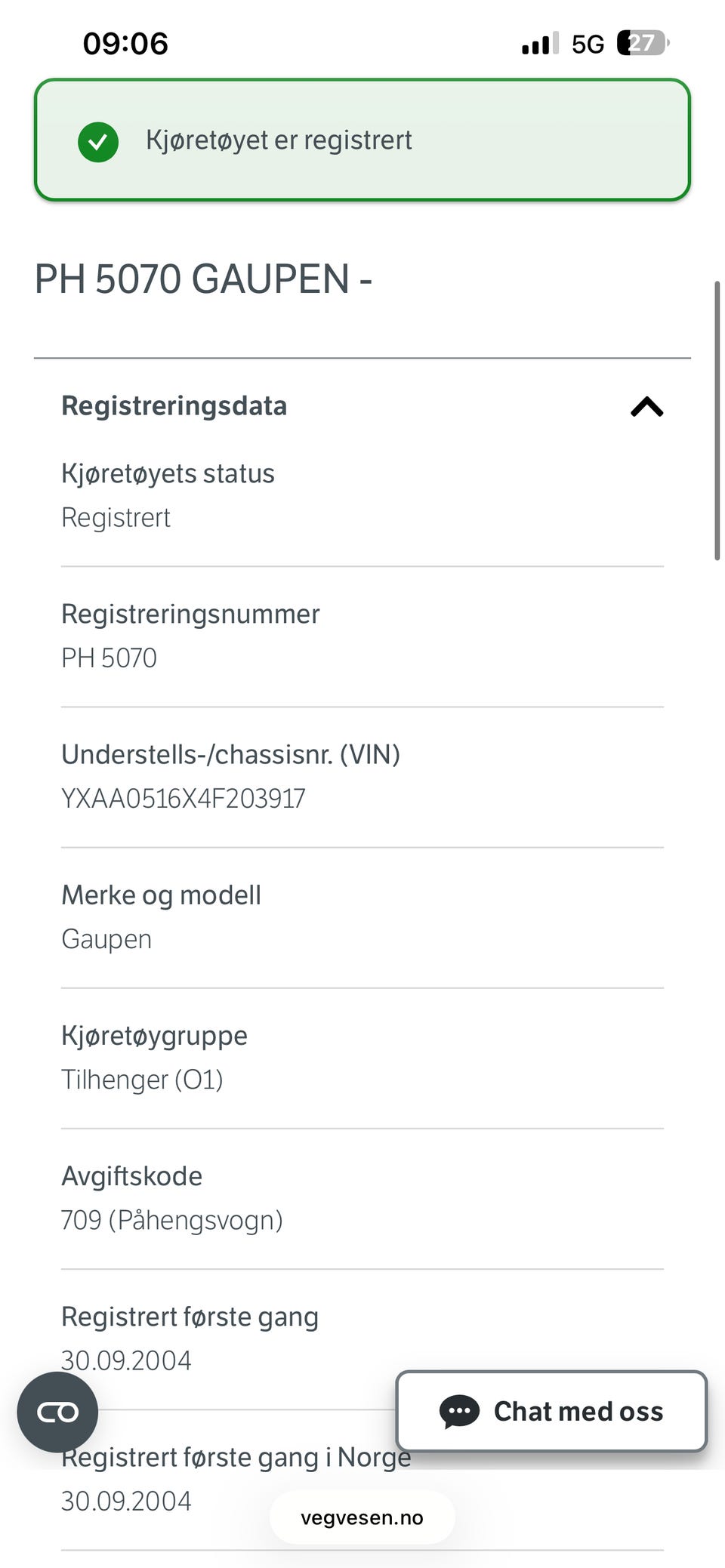Tap the green checkmark success icon
Image resolution: width=725 pixels, height=1568 pixels.
point(98,141)
